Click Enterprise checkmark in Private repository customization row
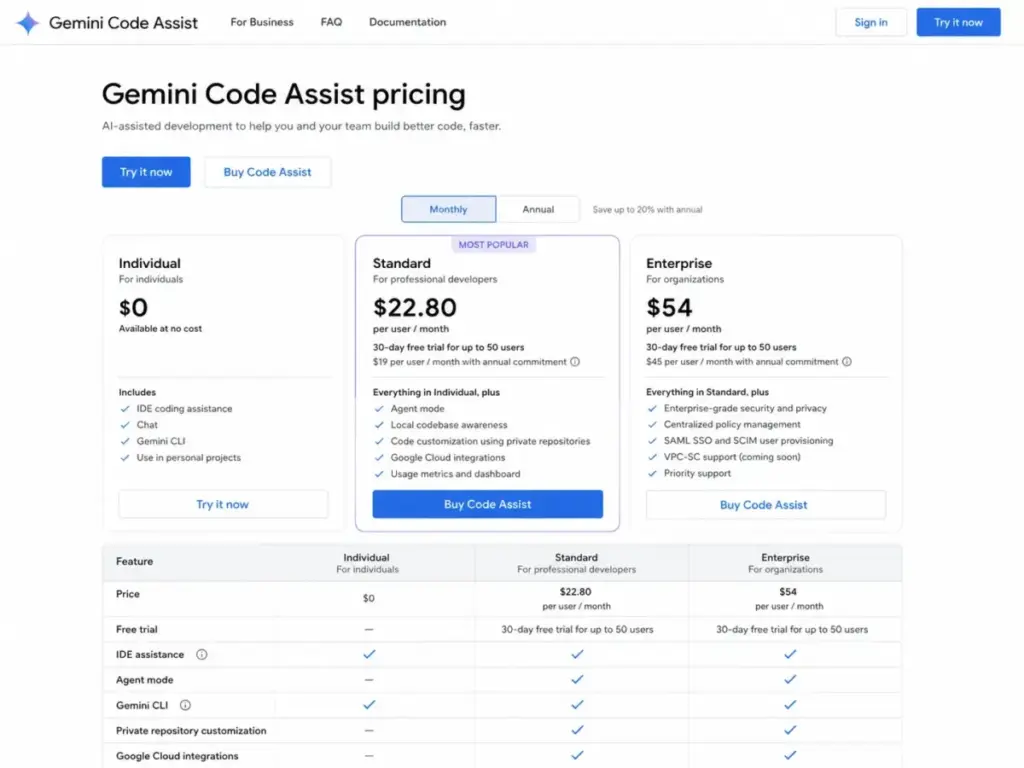The height and width of the screenshot is (768, 1024). coord(790,730)
